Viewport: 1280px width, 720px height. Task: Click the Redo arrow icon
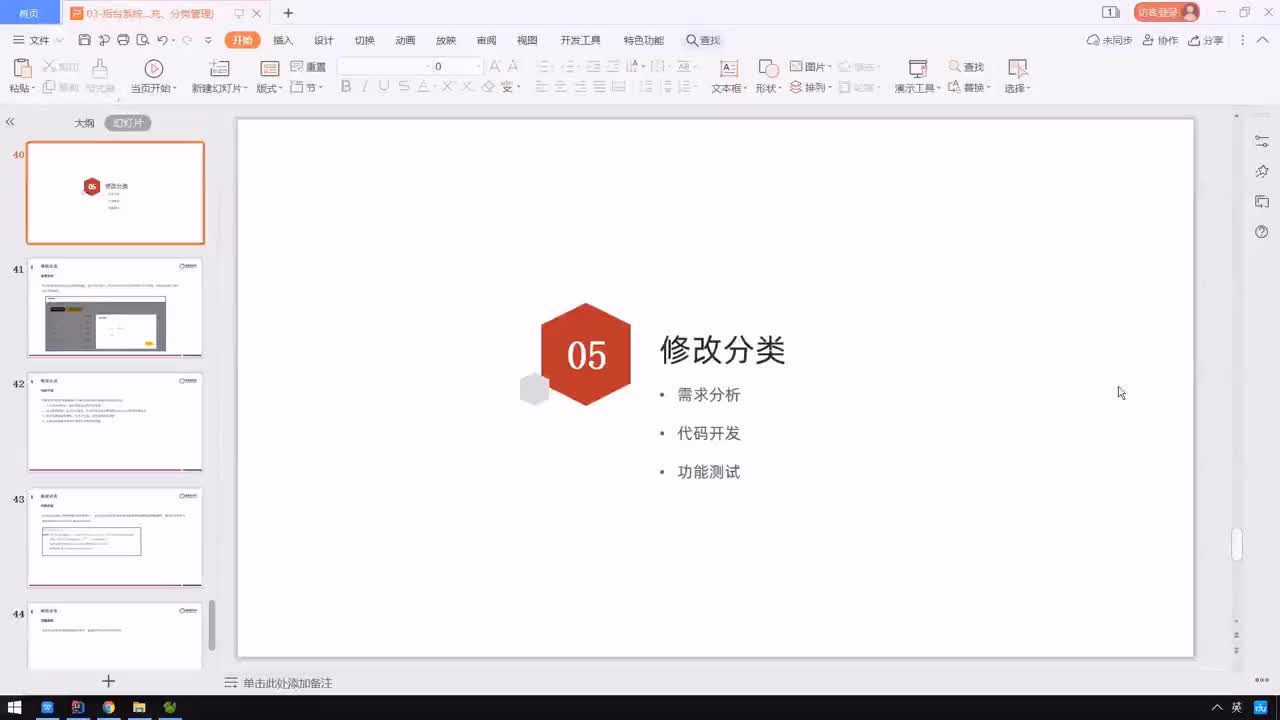click(186, 40)
